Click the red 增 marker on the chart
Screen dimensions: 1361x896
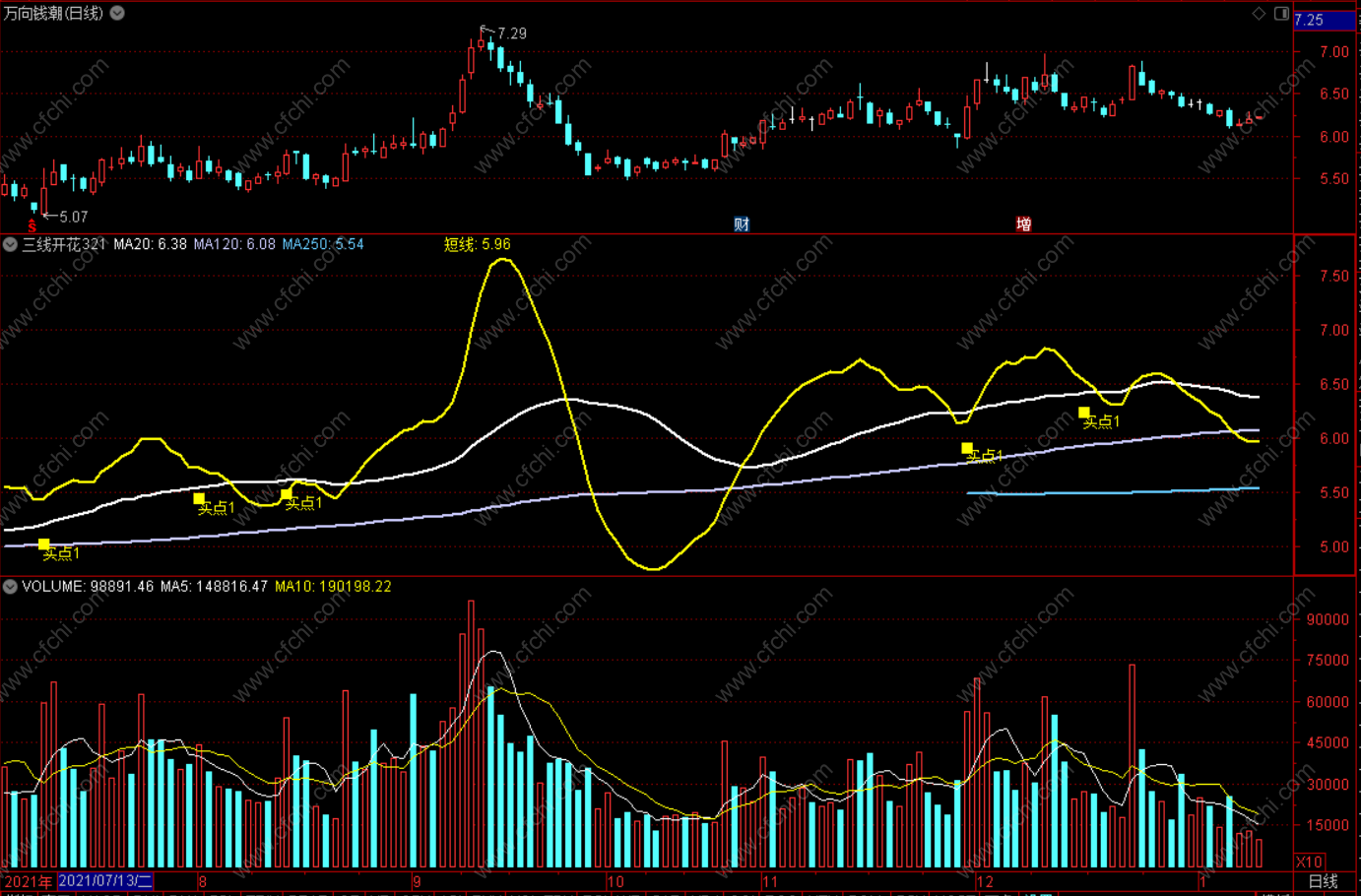tap(1024, 224)
